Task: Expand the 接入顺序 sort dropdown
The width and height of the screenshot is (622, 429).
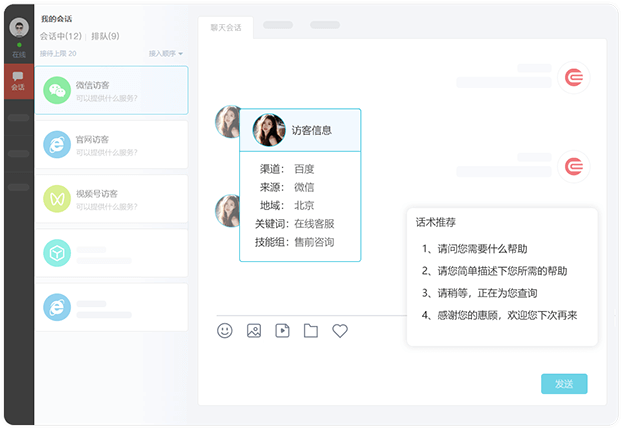Action: point(166,53)
